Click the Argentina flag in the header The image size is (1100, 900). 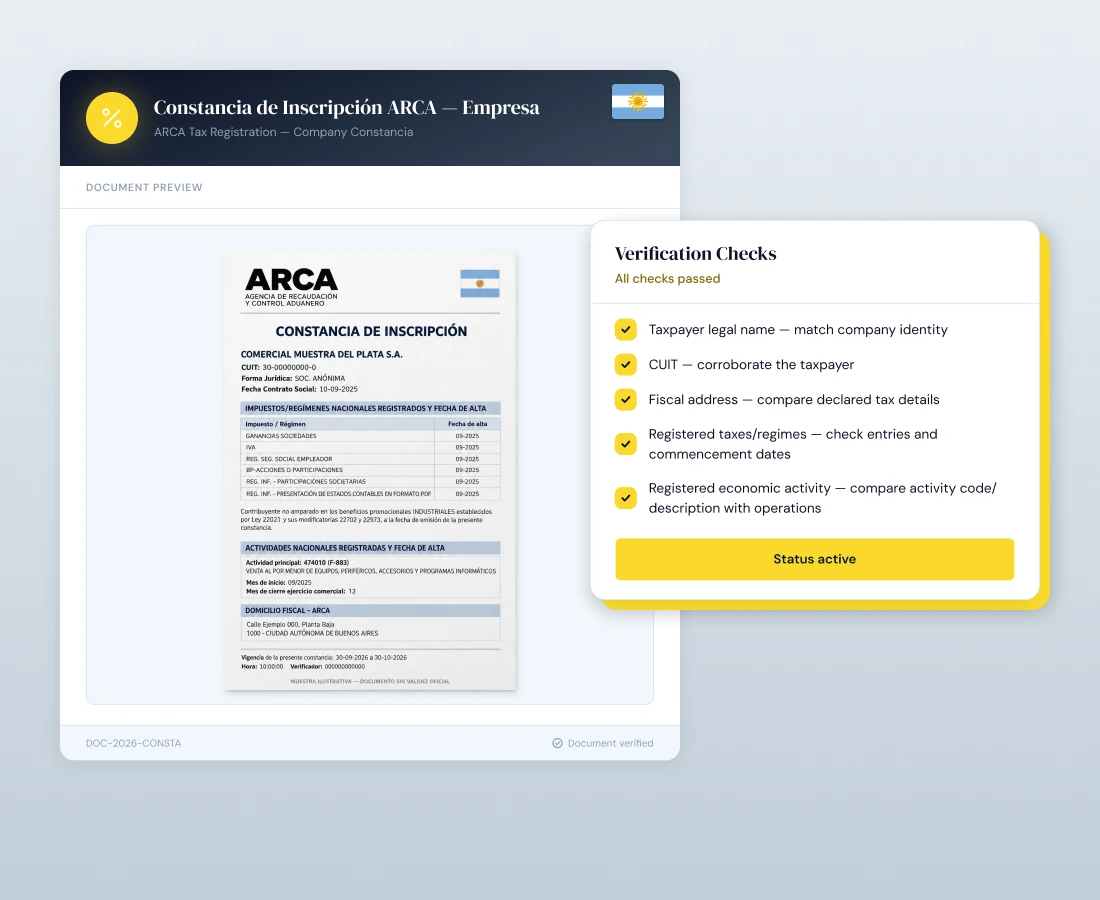click(x=638, y=102)
